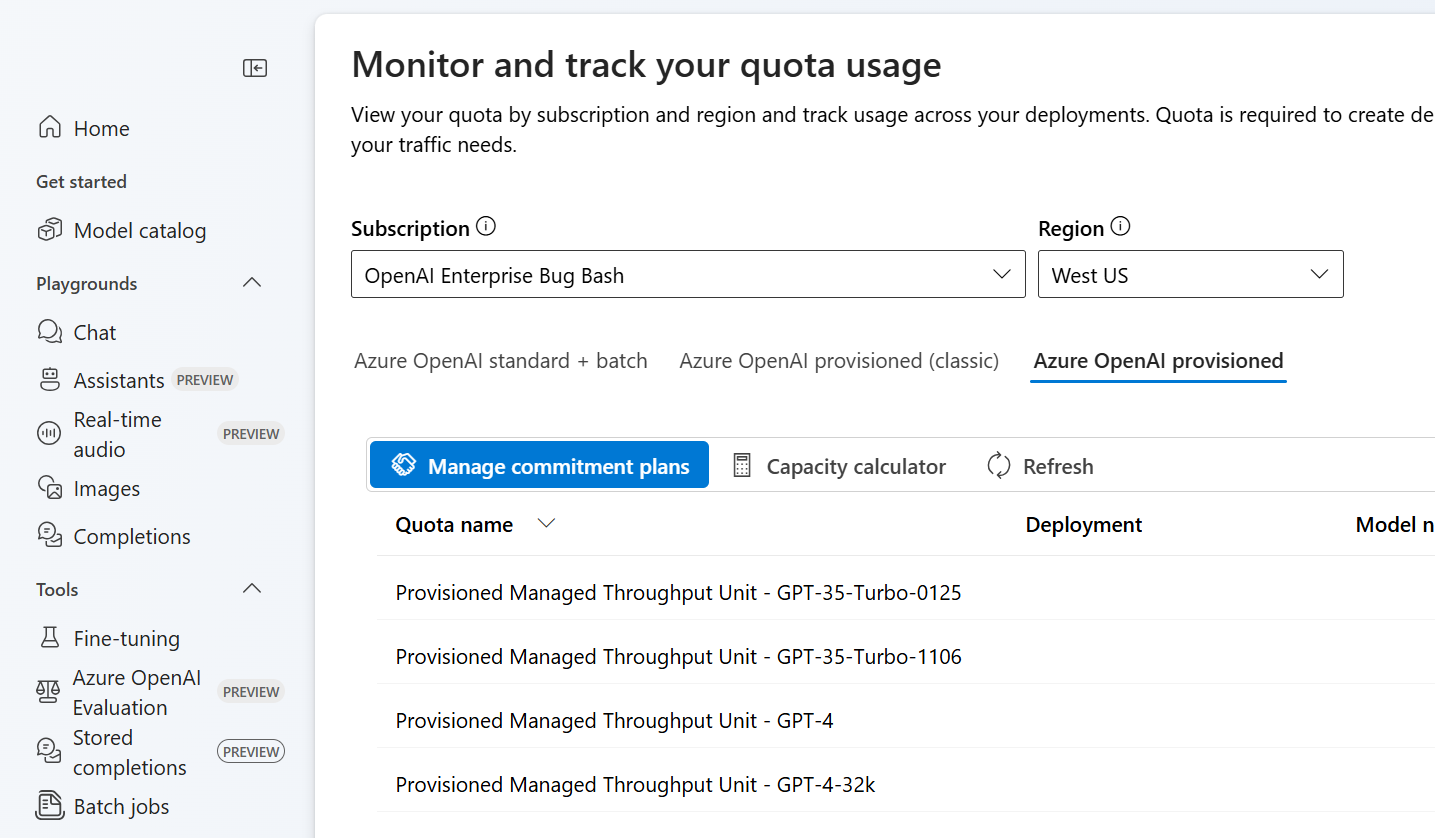Click the Images icon in sidebar

(x=49, y=488)
